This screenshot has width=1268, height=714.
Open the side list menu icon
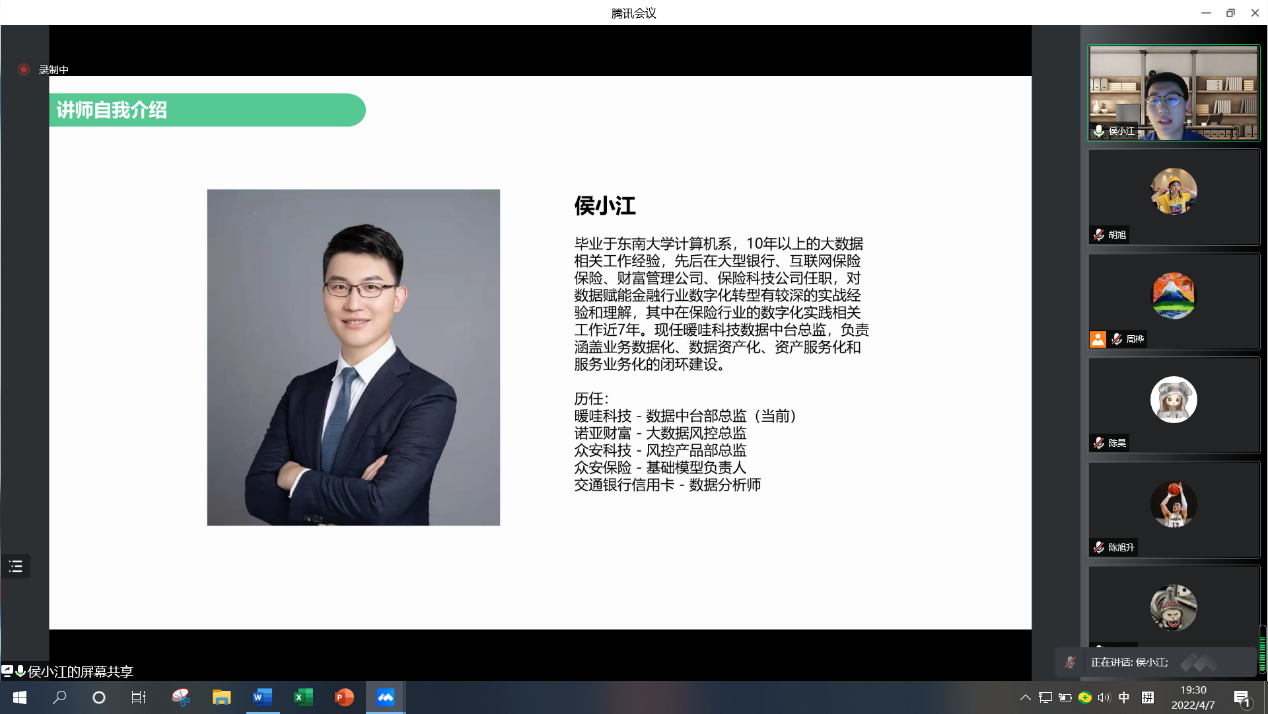click(15, 566)
